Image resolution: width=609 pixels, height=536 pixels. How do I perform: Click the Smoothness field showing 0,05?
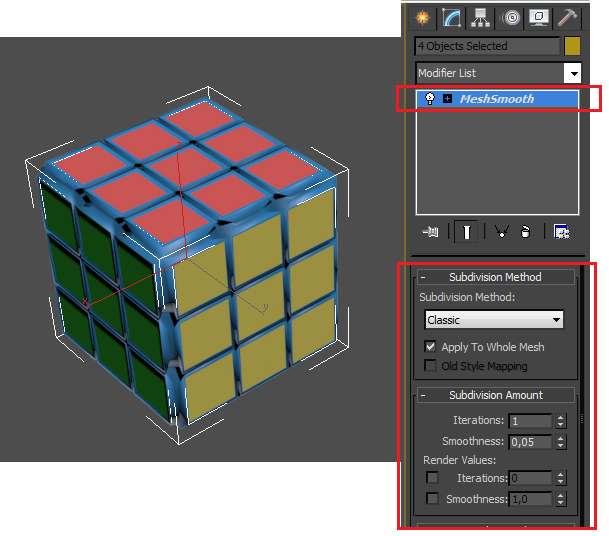[530, 442]
